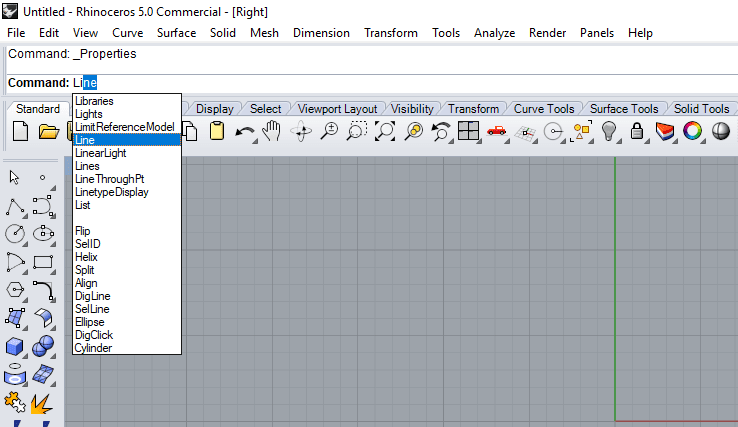Open the Panels menu
Viewport: 738px width, 427px height.
pos(597,33)
